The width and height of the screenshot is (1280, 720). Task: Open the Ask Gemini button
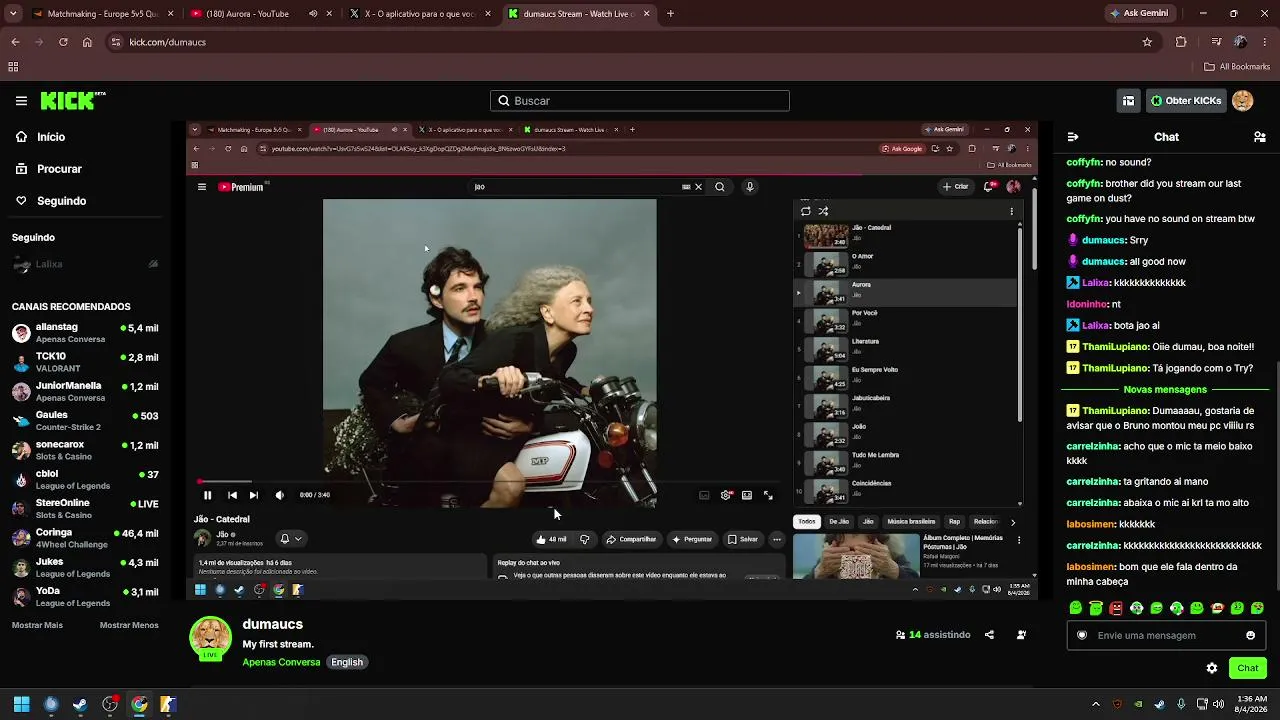click(x=1139, y=14)
